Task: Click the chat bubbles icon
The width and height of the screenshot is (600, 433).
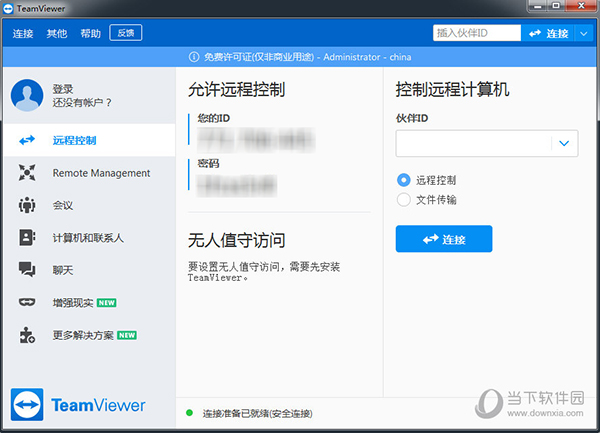Action: (x=27, y=270)
